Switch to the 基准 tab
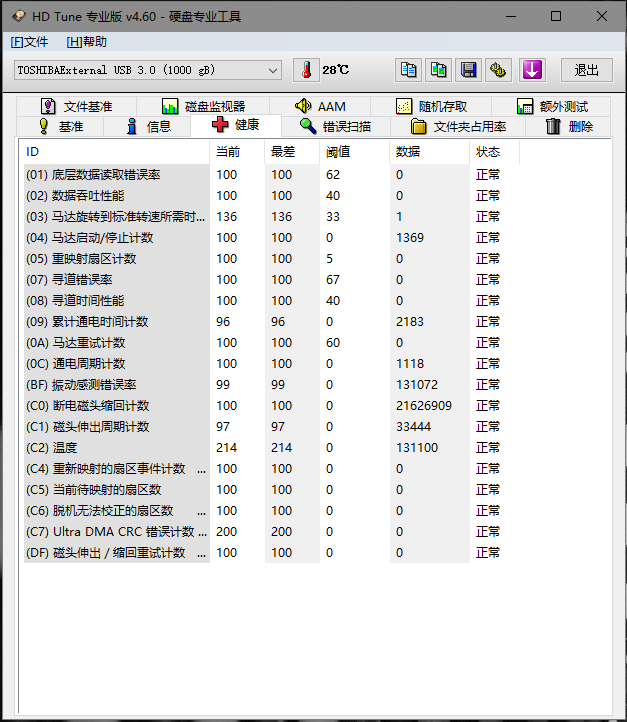Viewport: 627px width, 722px height. click(60, 126)
